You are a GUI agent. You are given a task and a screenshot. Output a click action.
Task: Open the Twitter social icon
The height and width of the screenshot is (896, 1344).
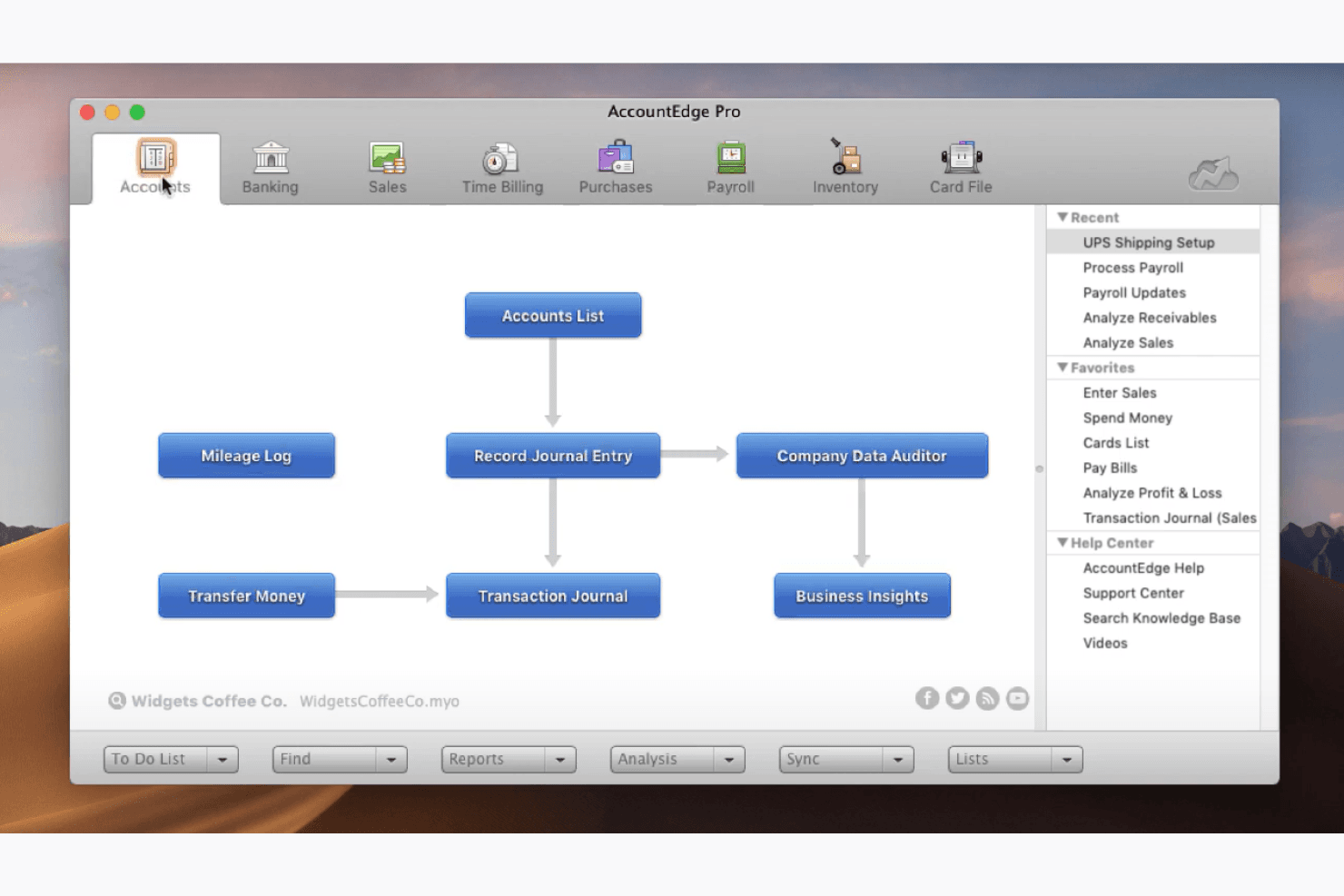pos(957,698)
